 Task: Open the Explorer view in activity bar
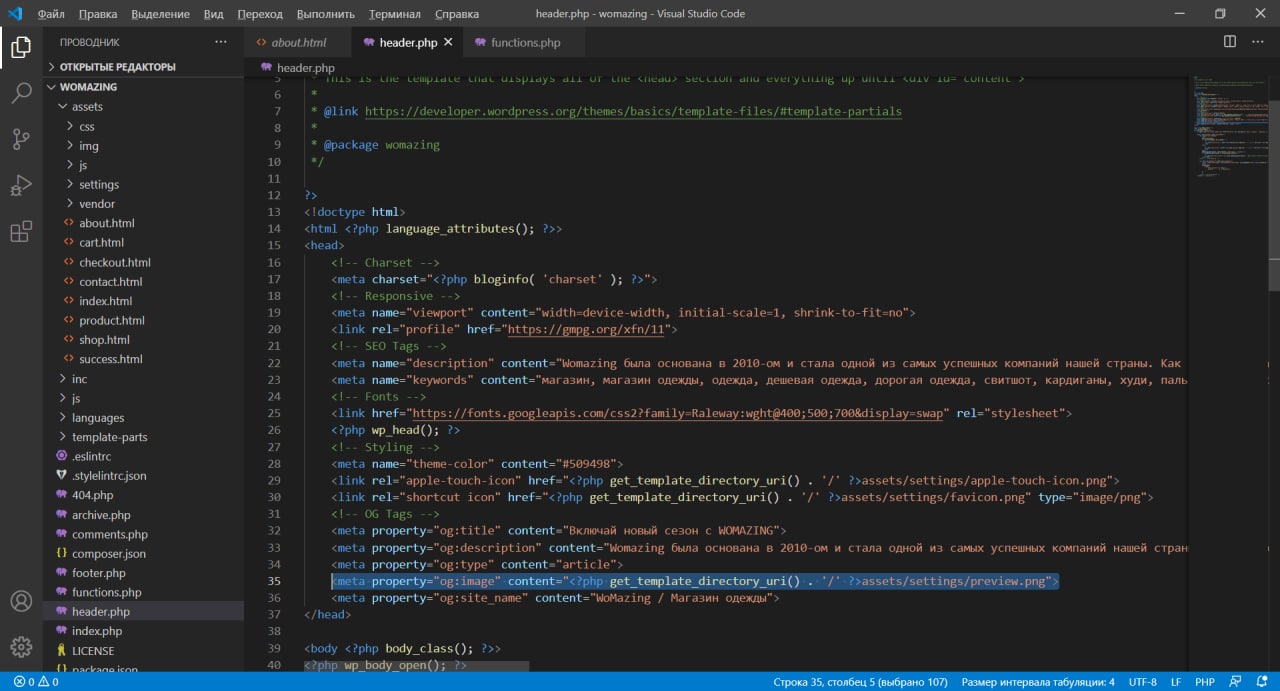point(21,47)
